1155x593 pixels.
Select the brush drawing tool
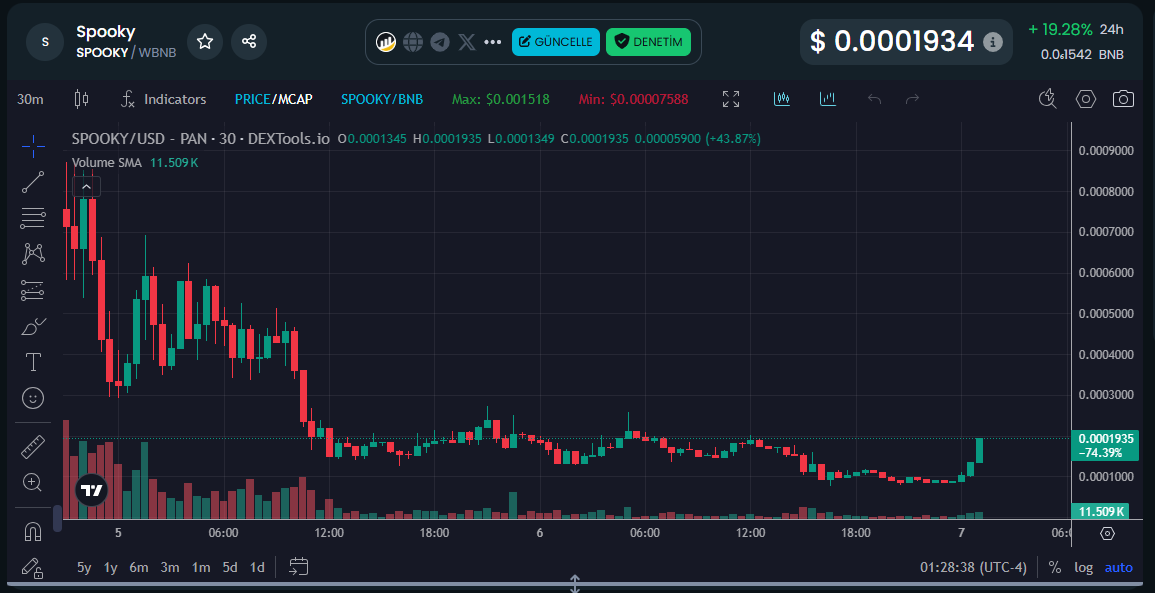(33, 326)
